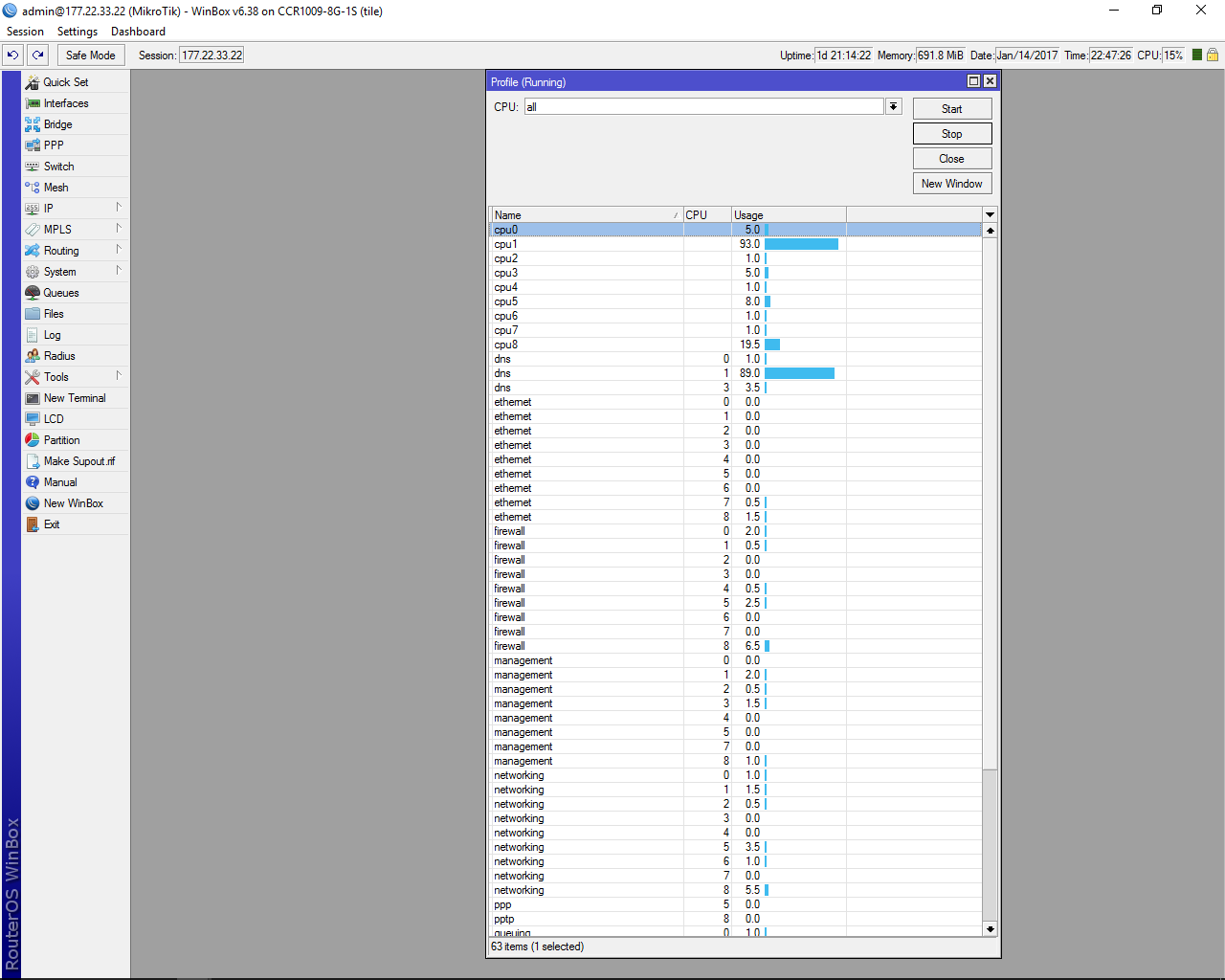The height and width of the screenshot is (980, 1225).
Task: Close the Profile window with X
Action: pyautogui.click(x=991, y=81)
